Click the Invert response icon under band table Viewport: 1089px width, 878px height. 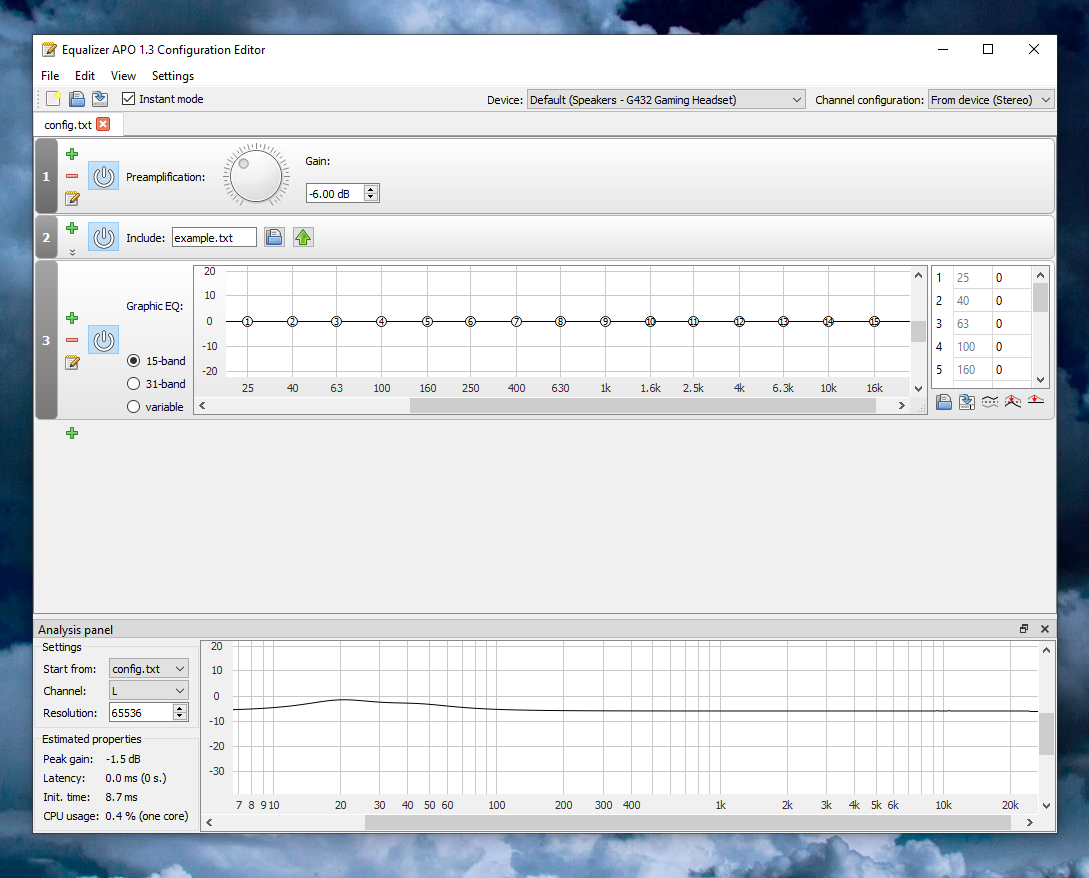(990, 402)
